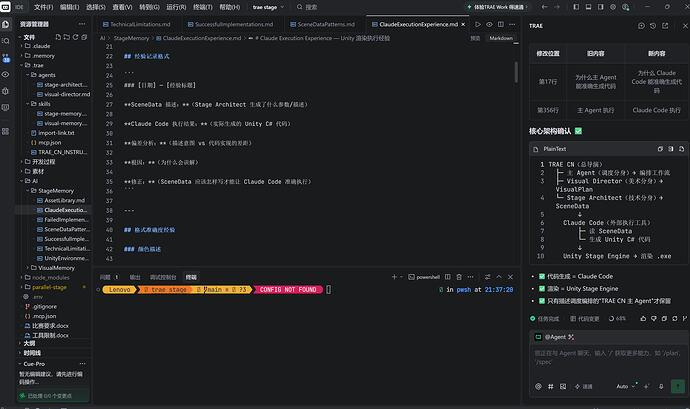
Task: Open source control with the blue badge
Action: [6, 58]
